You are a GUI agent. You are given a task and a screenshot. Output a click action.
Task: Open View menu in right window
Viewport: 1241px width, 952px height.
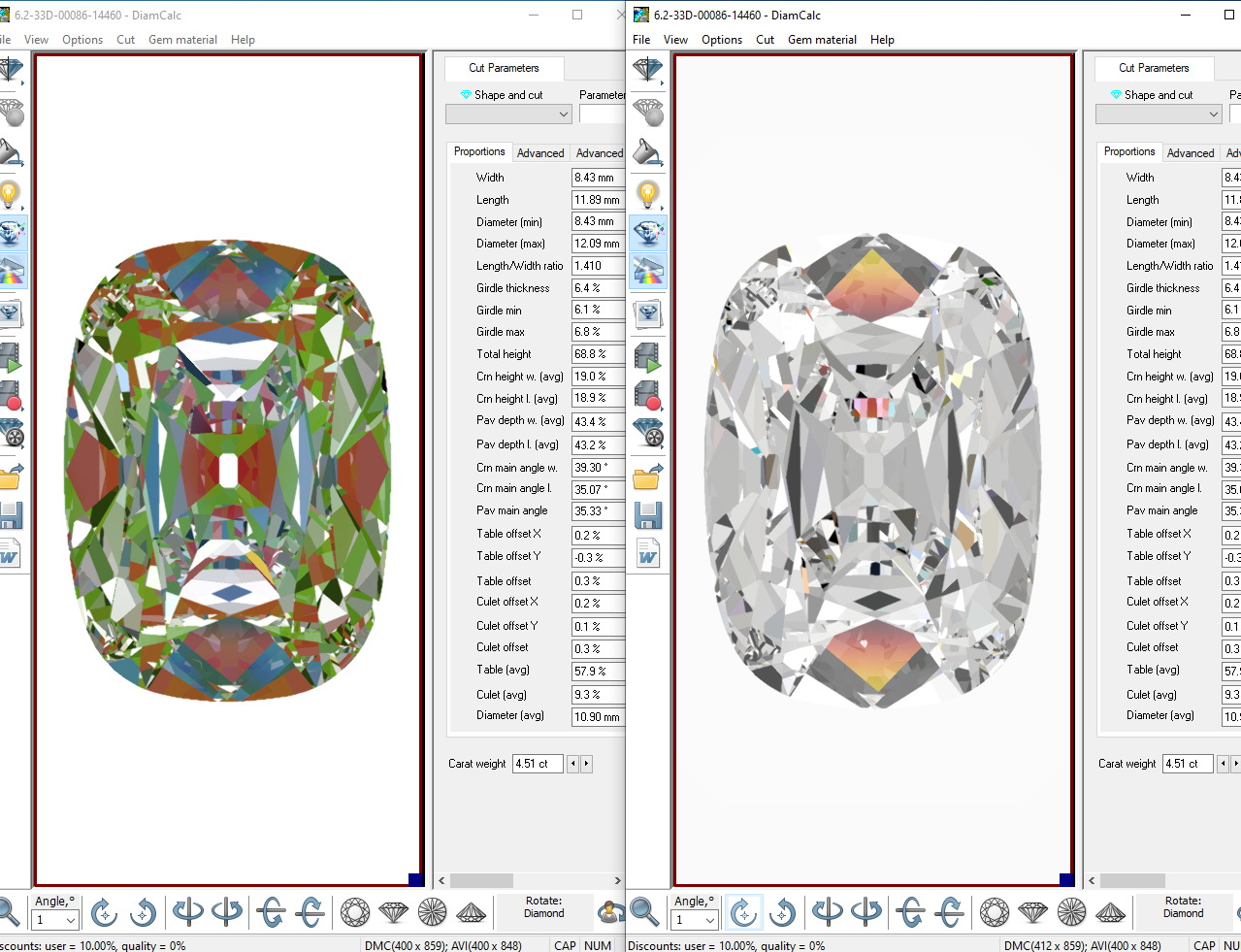tap(675, 40)
